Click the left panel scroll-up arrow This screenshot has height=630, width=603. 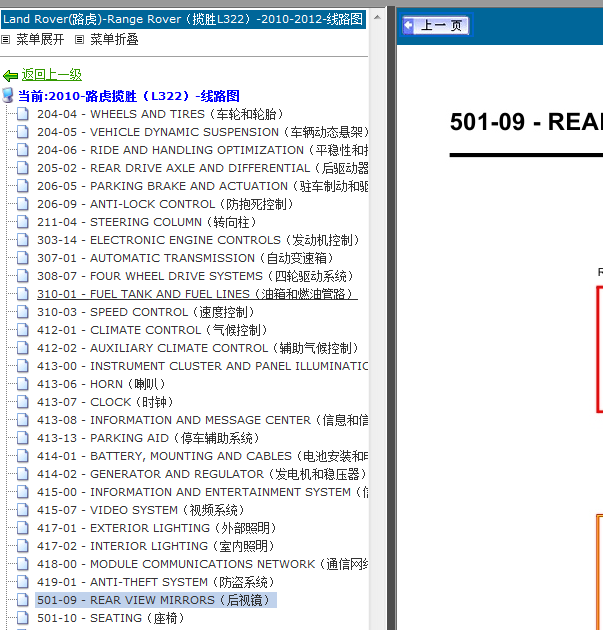pyautogui.click(x=377, y=17)
